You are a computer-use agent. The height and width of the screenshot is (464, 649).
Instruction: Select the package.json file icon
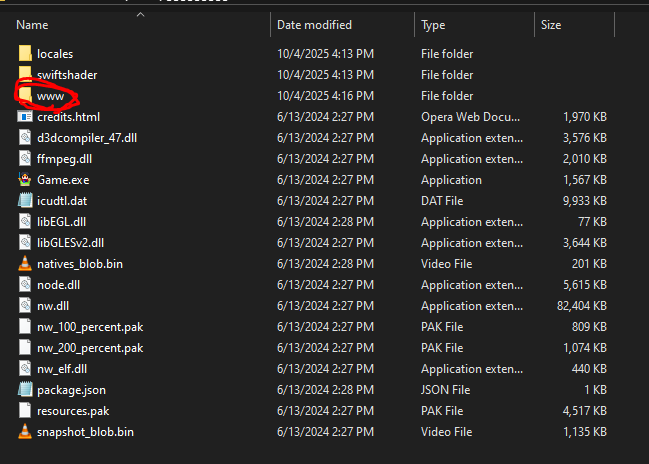(25, 390)
